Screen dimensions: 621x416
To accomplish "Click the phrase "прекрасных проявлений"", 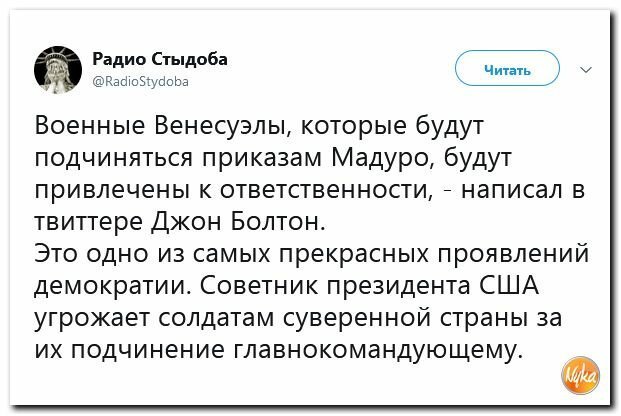I will tap(434, 254).
